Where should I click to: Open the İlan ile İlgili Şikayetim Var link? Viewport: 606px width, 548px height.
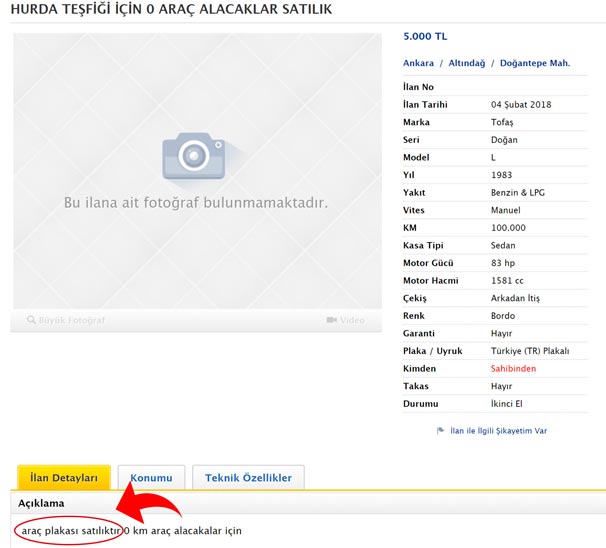pyautogui.click(x=498, y=431)
